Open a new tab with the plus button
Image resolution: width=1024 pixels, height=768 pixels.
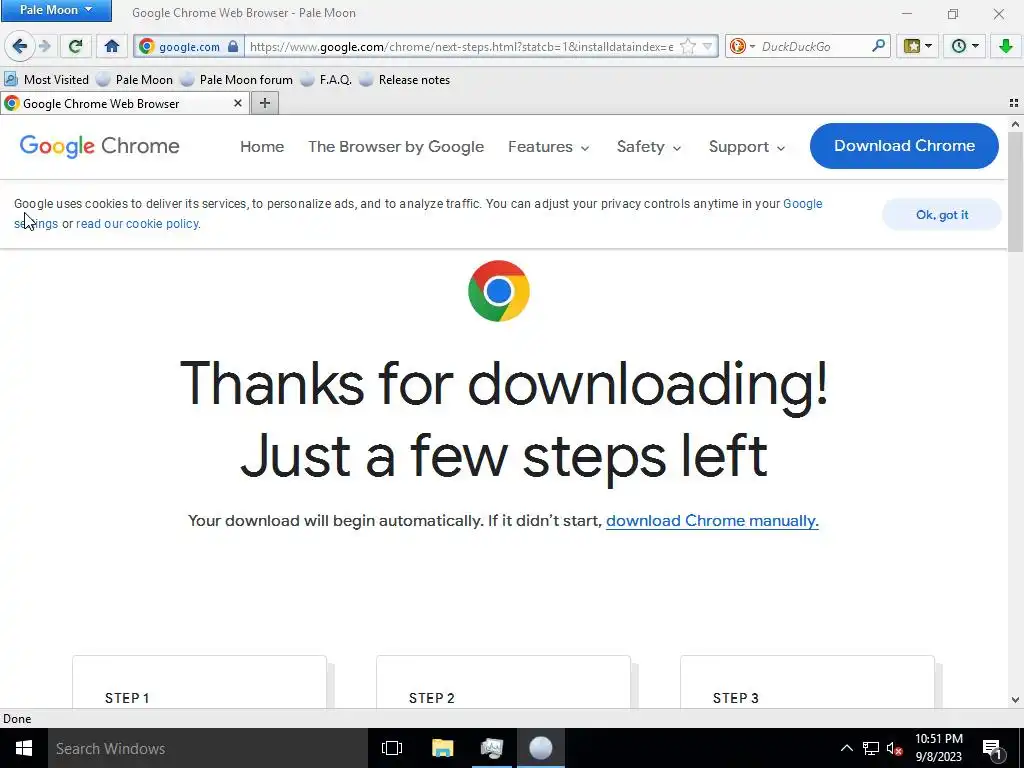coord(264,103)
